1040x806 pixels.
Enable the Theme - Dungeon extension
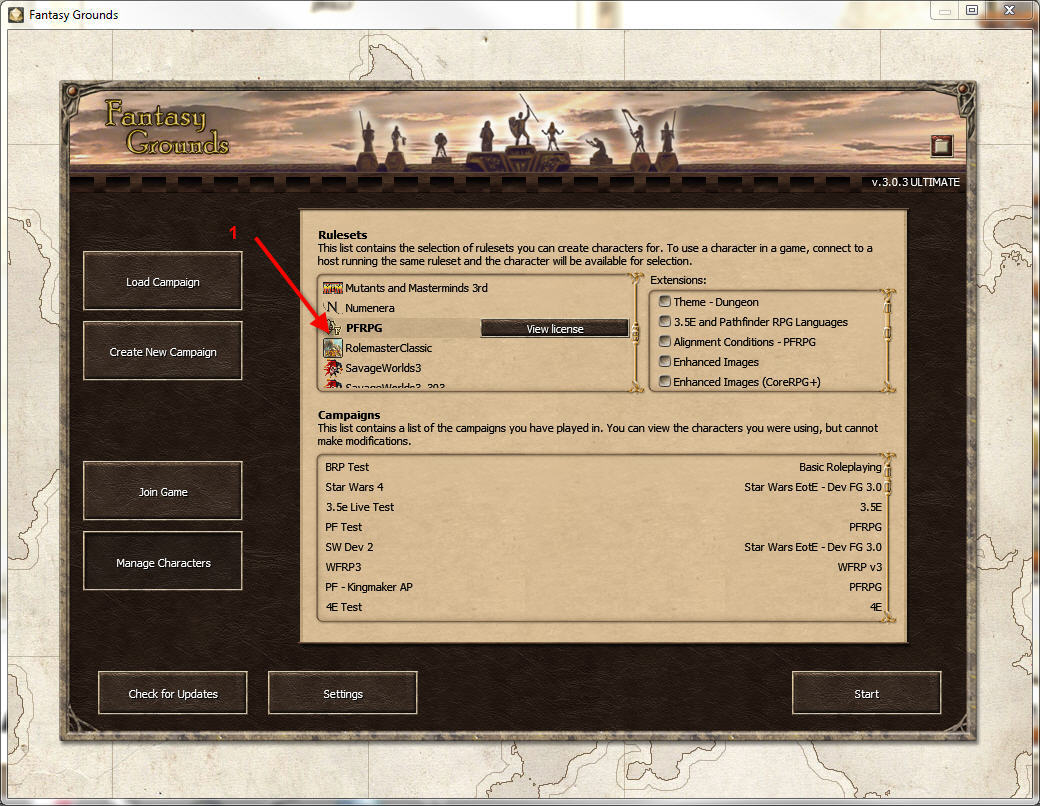(665, 301)
